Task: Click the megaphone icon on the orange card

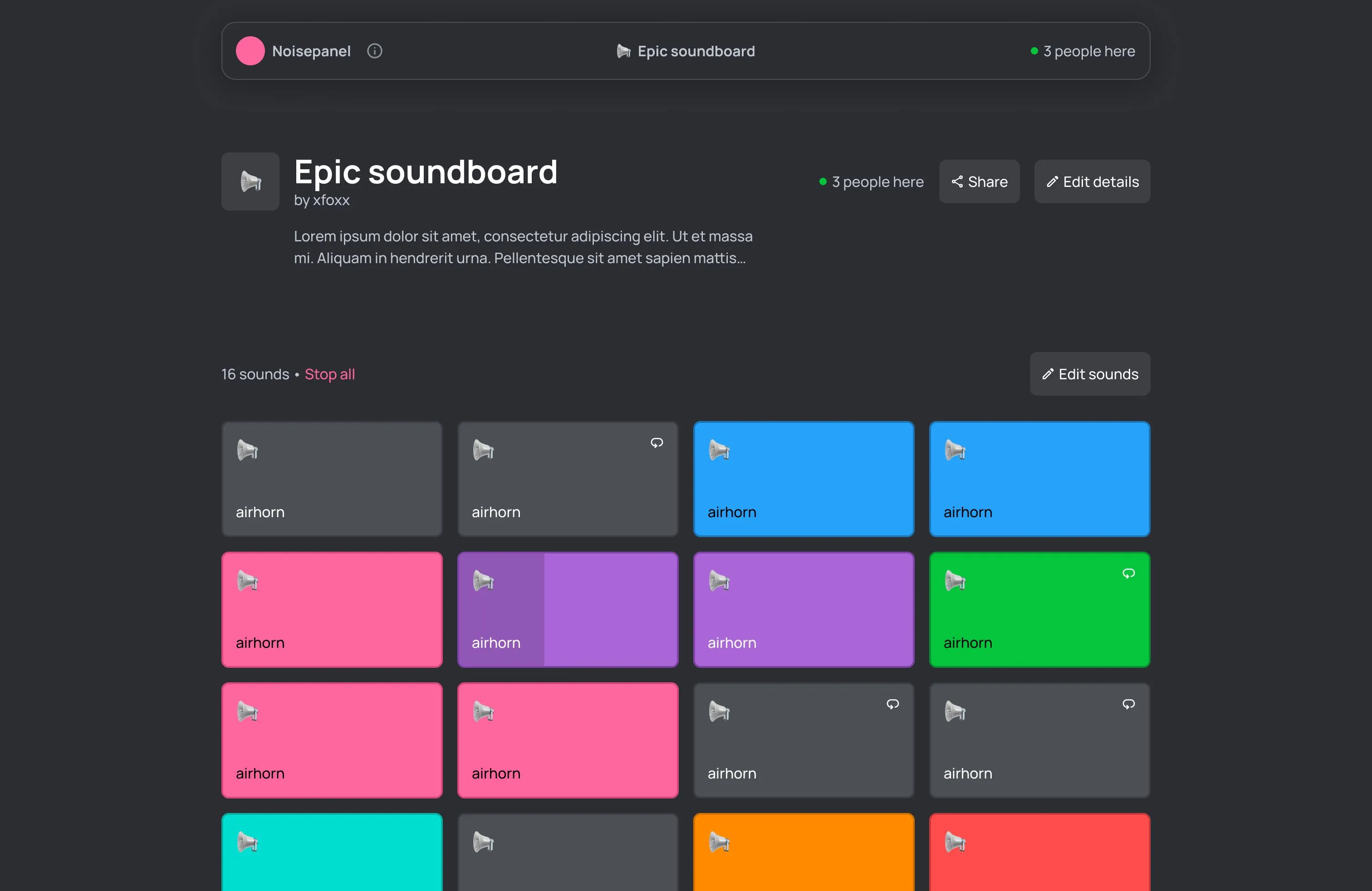Action: (x=720, y=842)
